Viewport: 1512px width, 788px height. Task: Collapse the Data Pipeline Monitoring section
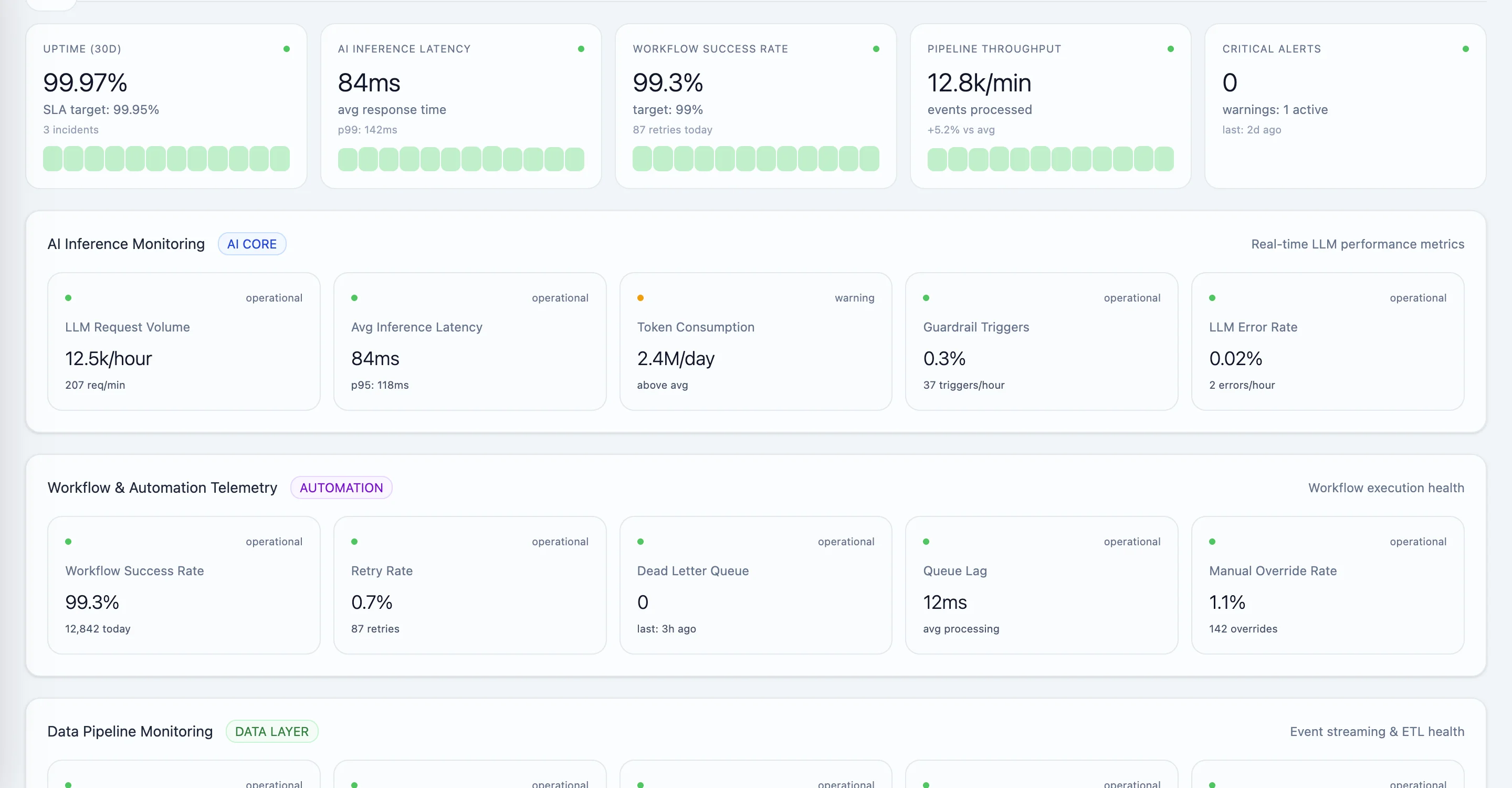(x=130, y=731)
